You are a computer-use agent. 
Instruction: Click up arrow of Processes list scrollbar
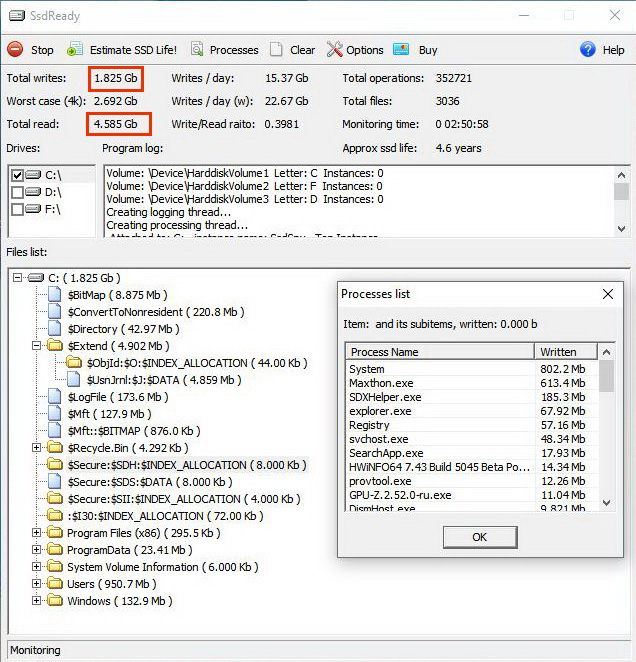606,352
